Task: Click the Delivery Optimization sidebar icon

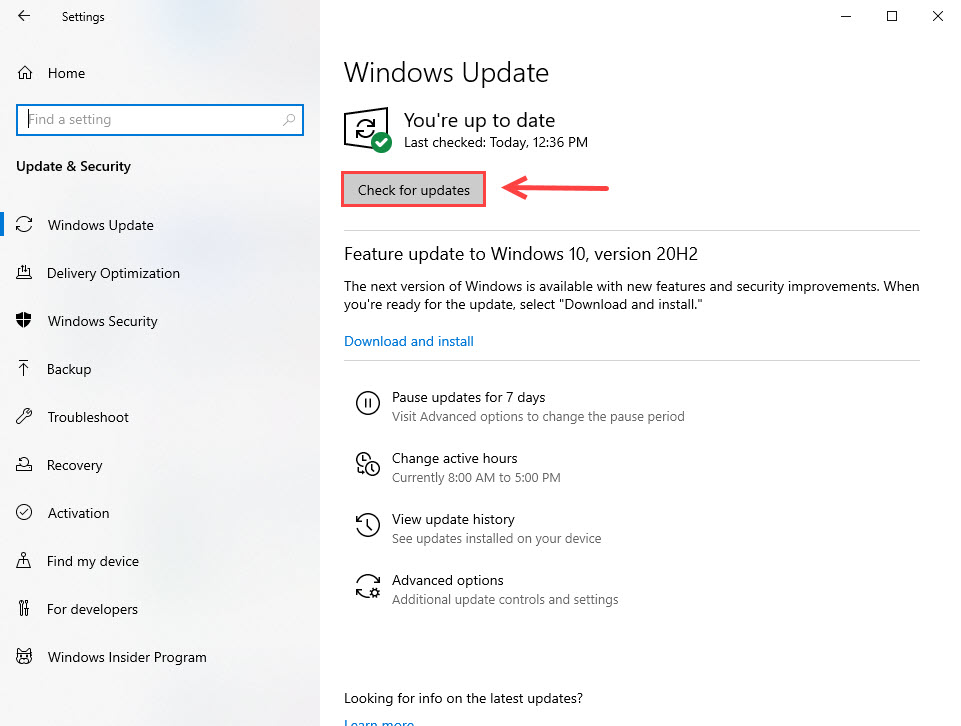Action: pyautogui.click(x=25, y=273)
